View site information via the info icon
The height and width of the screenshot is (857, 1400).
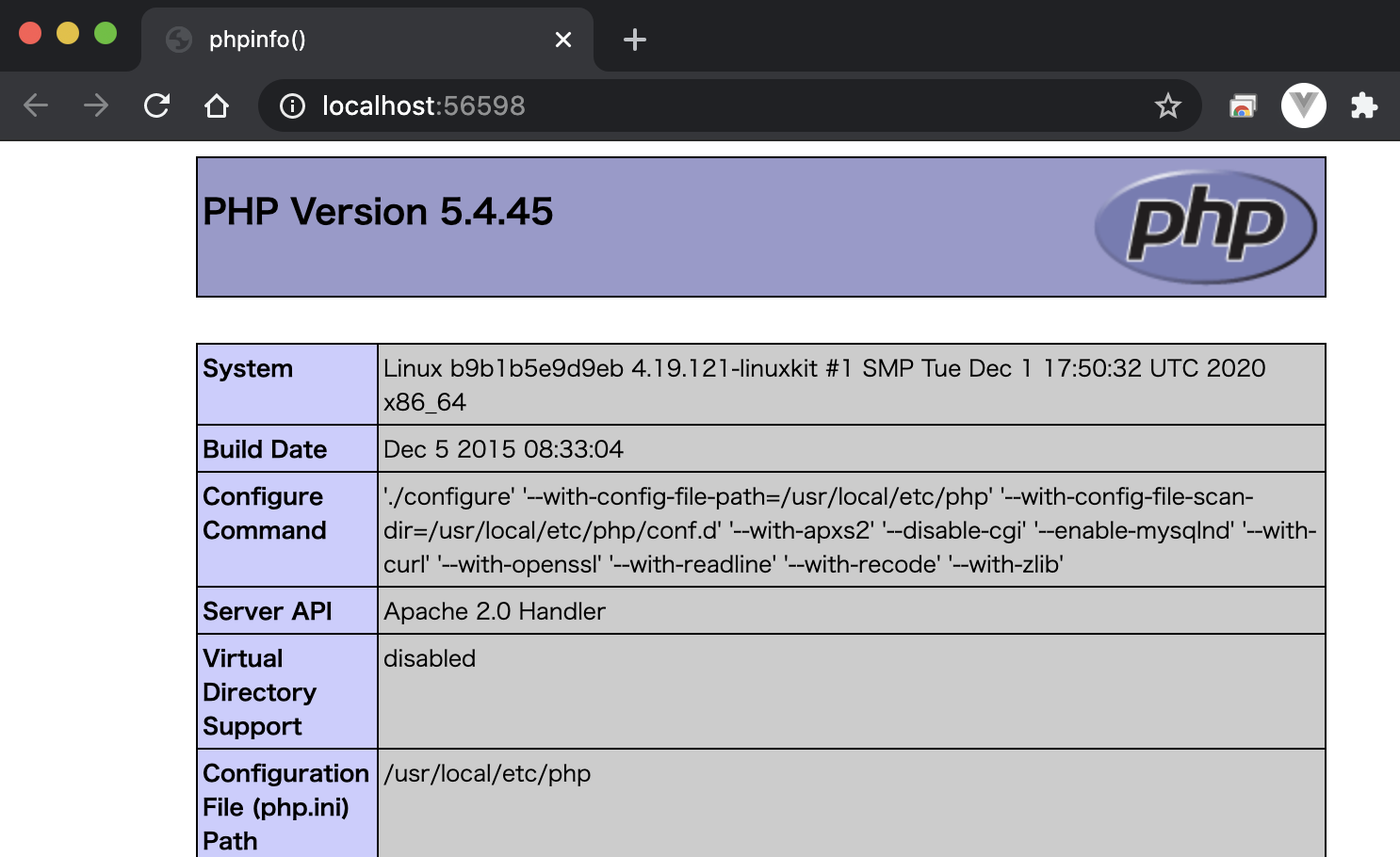click(x=292, y=105)
